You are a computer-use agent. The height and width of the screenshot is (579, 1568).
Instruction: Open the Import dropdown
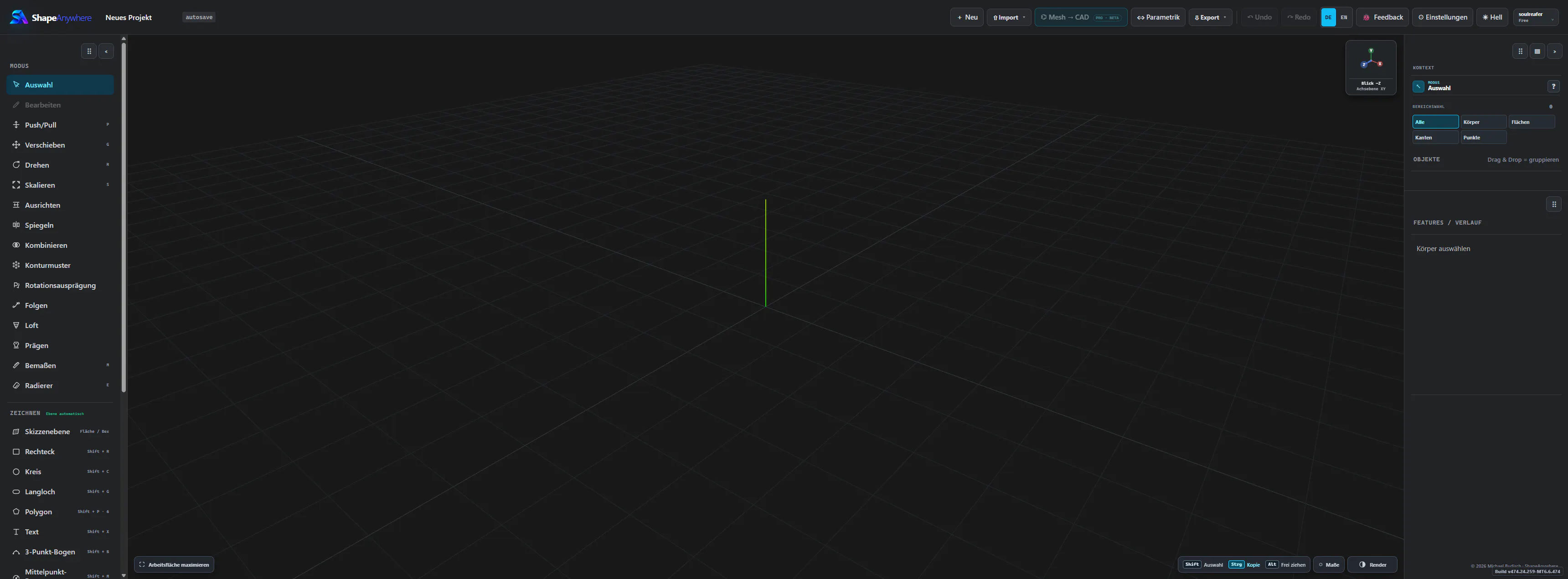pos(1009,18)
